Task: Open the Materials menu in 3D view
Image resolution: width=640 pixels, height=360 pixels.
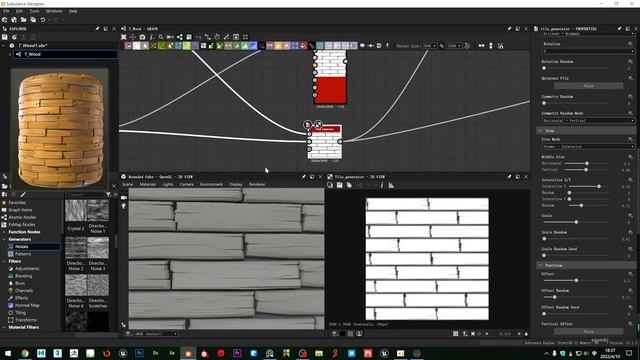Action: pyautogui.click(x=148, y=184)
